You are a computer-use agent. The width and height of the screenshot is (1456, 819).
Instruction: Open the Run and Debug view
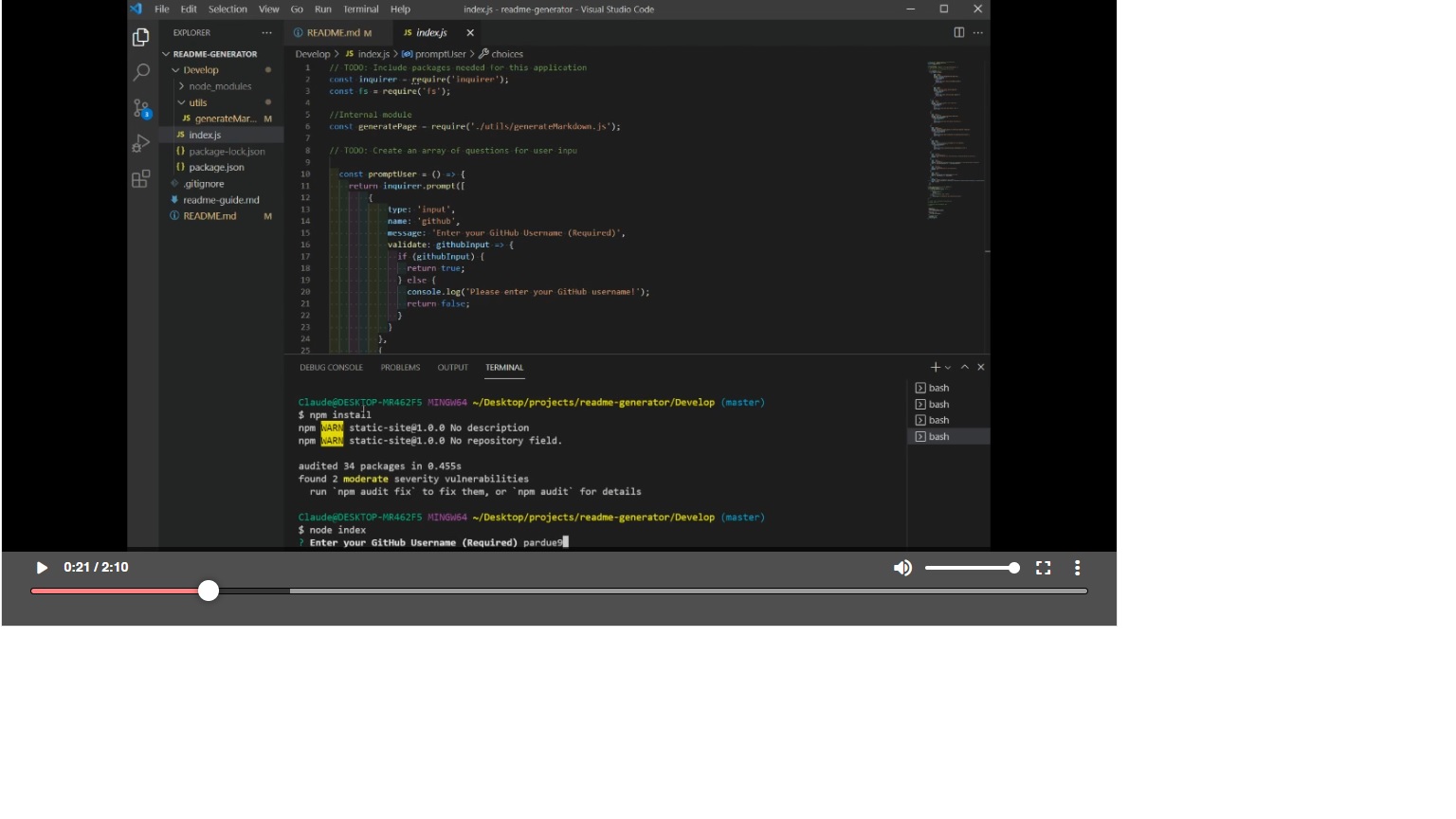click(x=140, y=143)
